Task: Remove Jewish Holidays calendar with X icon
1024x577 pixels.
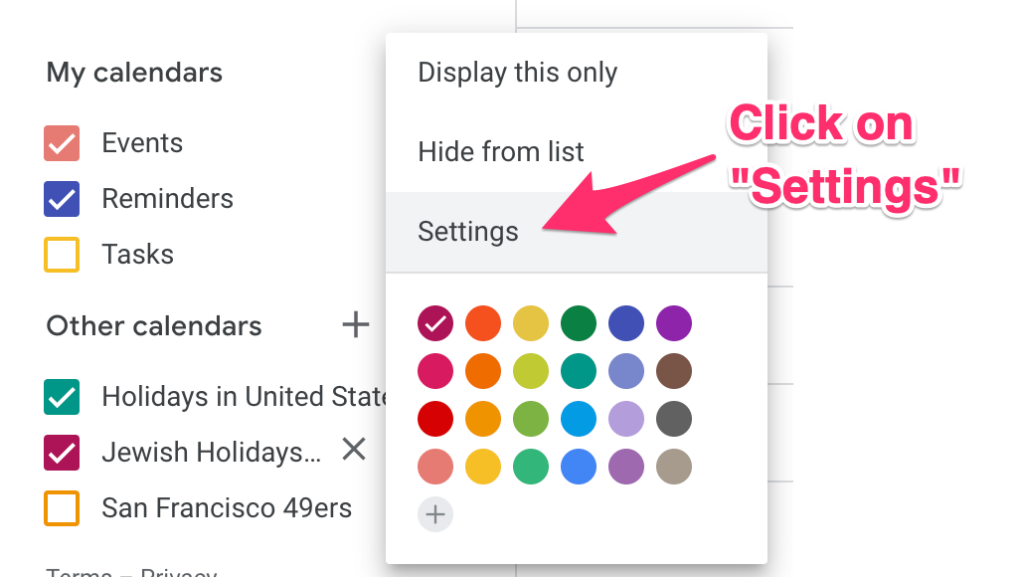Action: coord(353,450)
